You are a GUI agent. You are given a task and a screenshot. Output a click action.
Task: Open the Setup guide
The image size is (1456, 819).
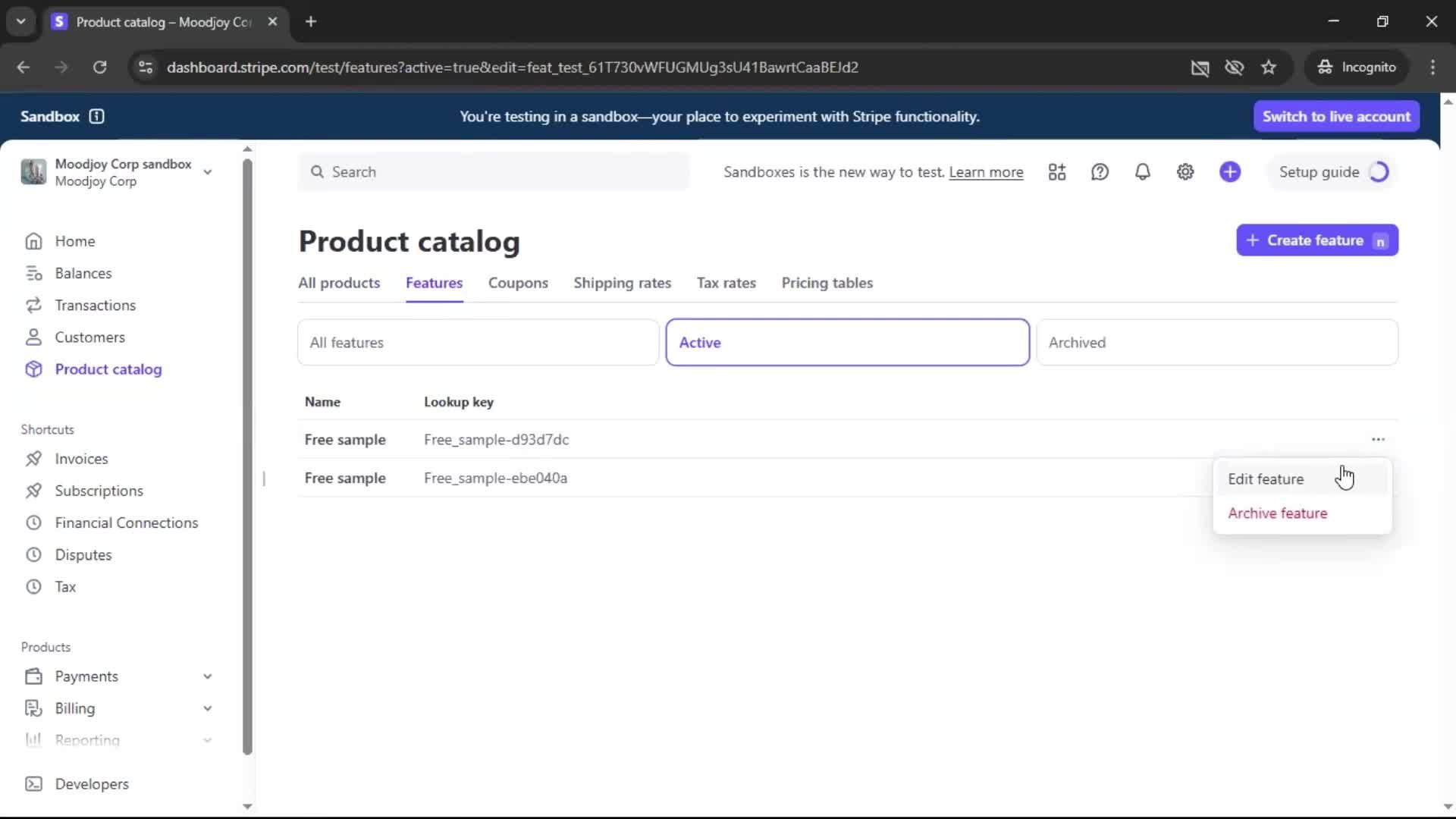click(1332, 172)
